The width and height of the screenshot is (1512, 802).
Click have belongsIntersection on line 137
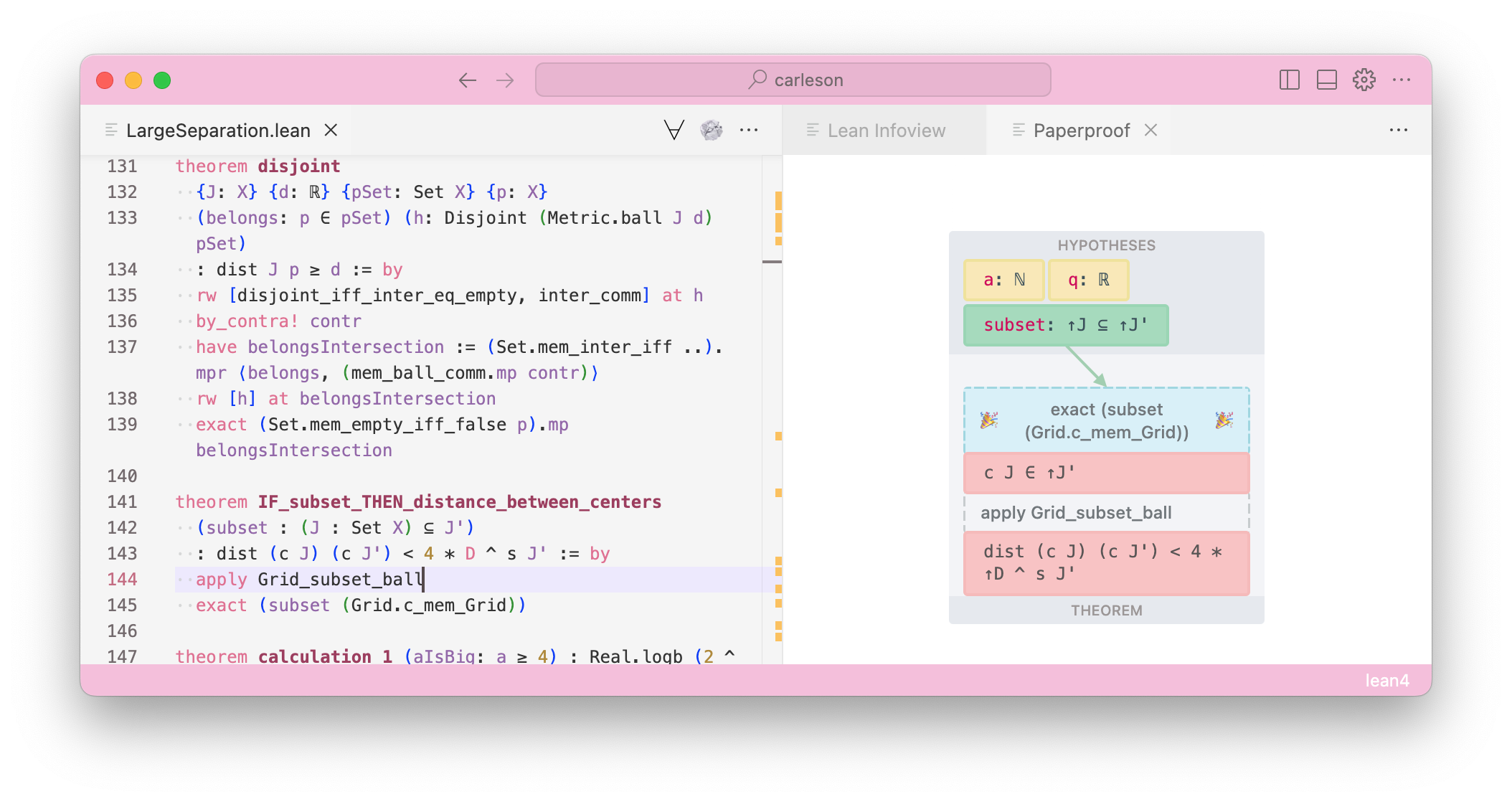(320, 346)
